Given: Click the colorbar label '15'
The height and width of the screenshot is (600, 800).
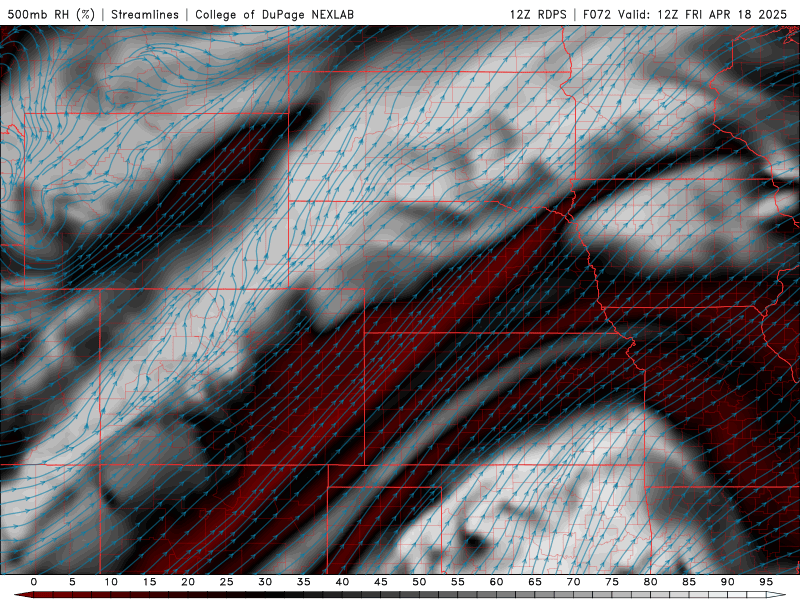Looking at the screenshot, I should pos(149,582).
